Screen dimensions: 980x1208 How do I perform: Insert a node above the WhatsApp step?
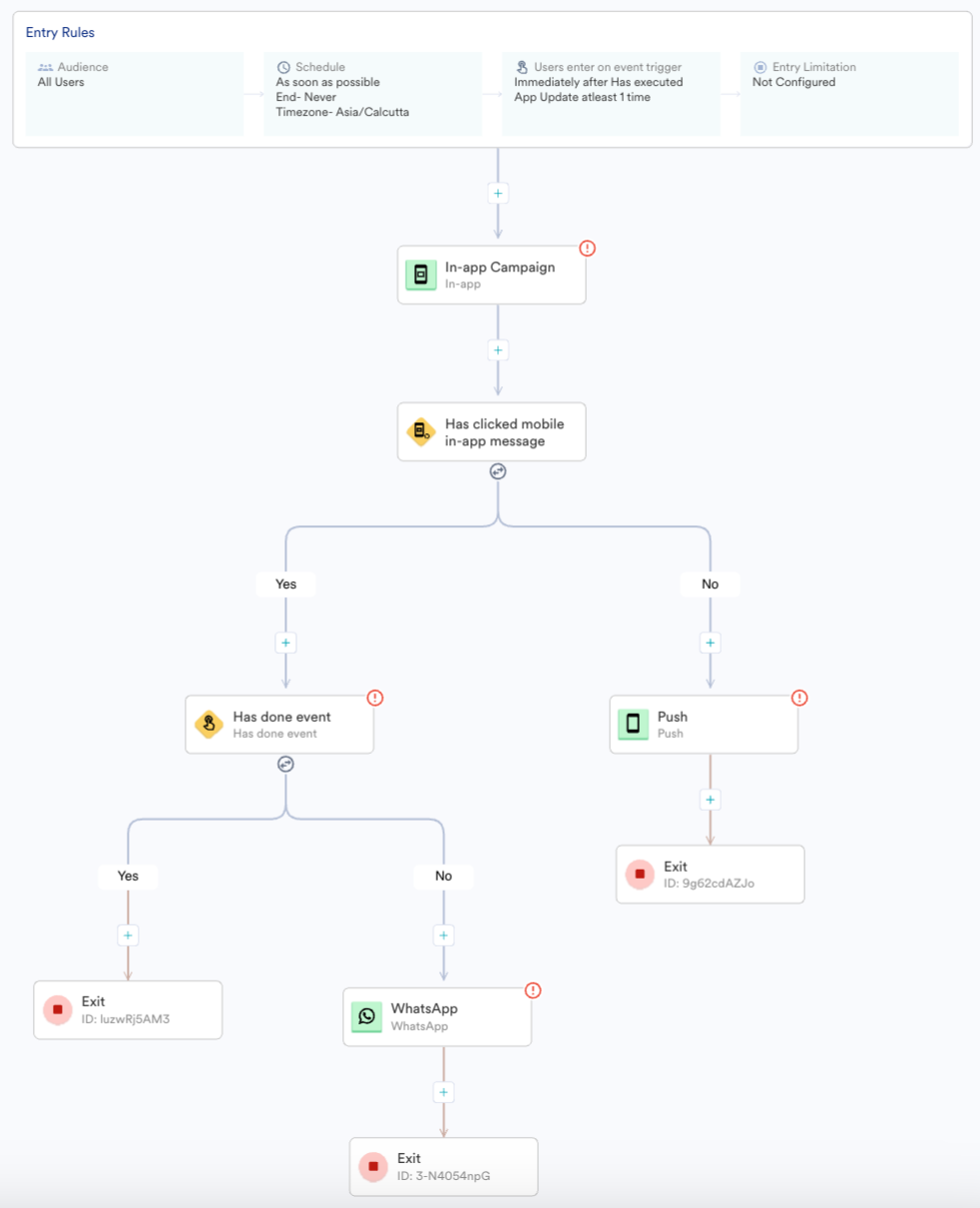click(x=444, y=935)
